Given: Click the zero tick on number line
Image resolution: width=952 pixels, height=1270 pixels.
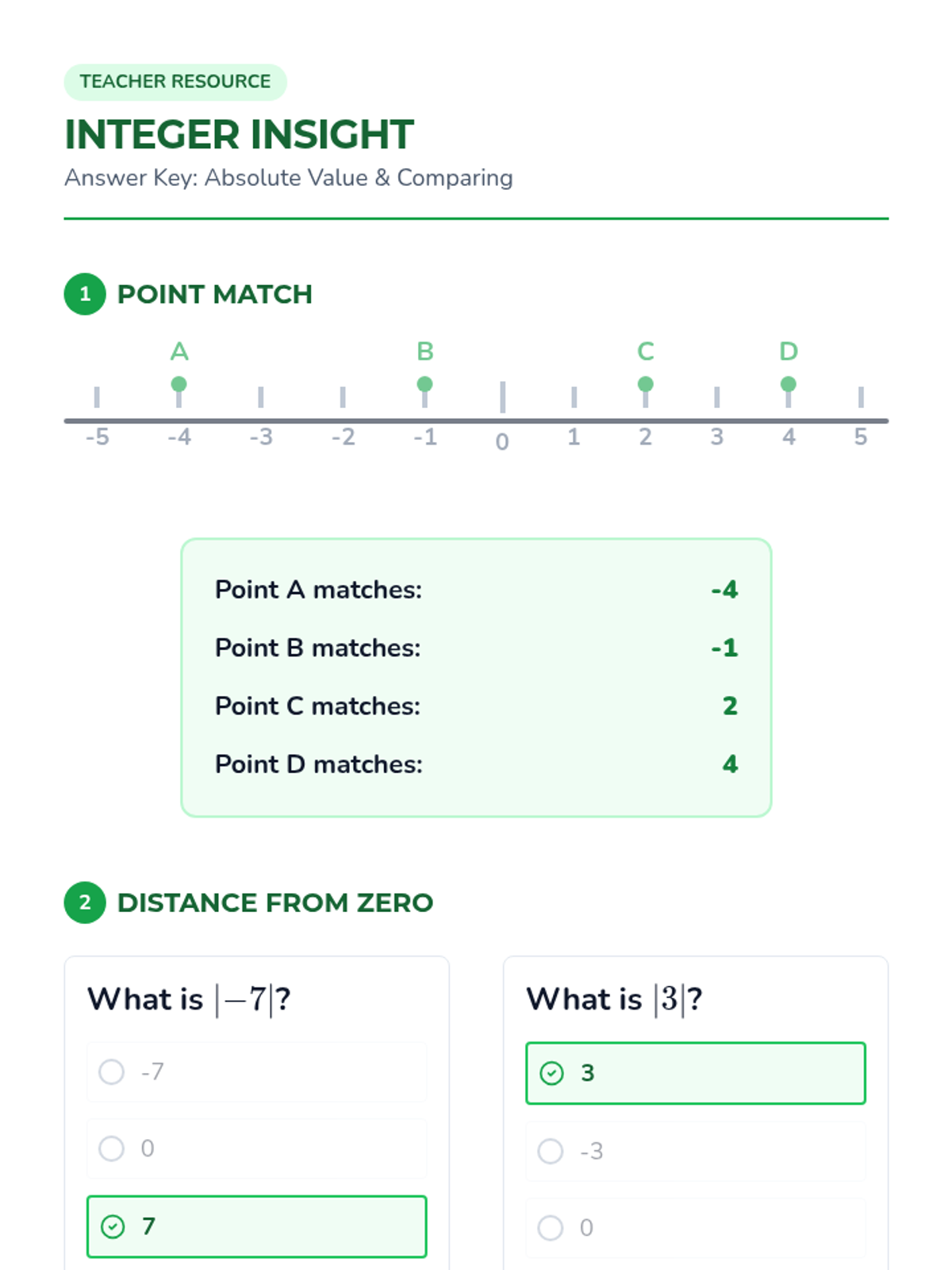Looking at the screenshot, I should click(502, 397).
